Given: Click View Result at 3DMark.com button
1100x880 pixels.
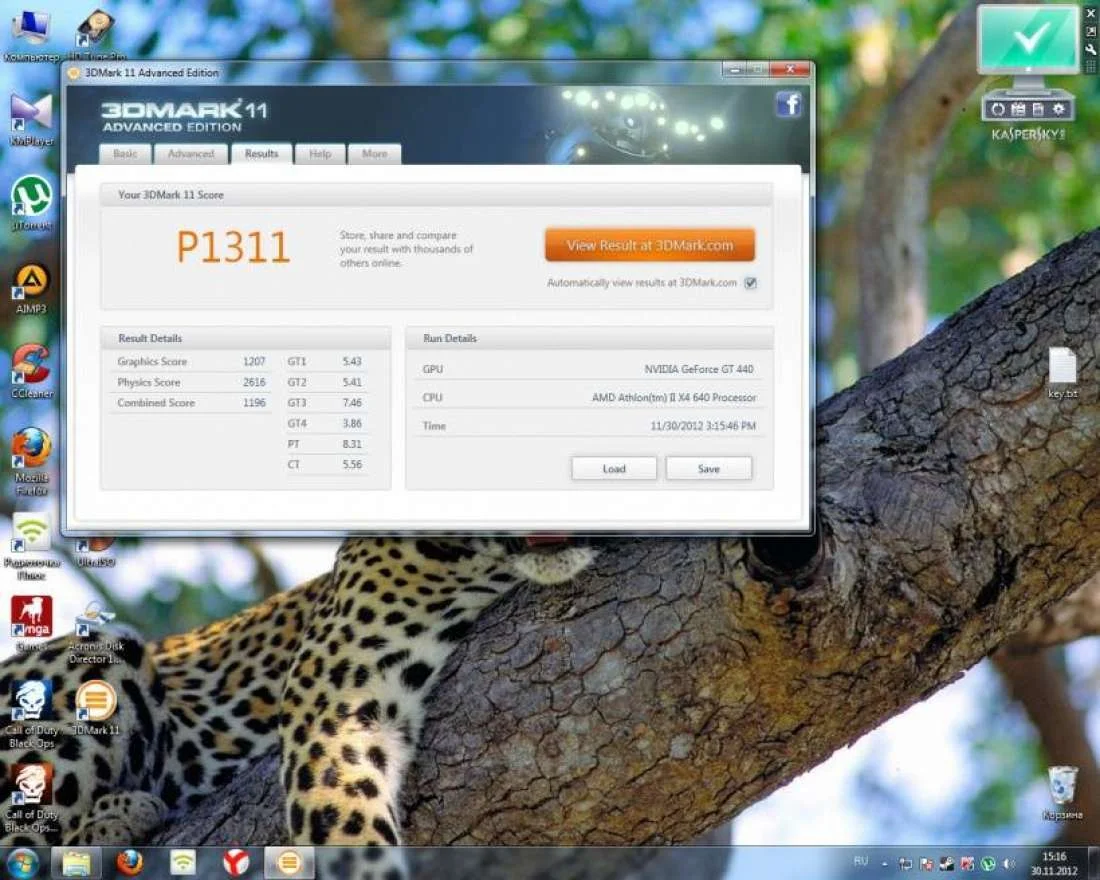Looking at the screenshot, I should tap(650, 245).
